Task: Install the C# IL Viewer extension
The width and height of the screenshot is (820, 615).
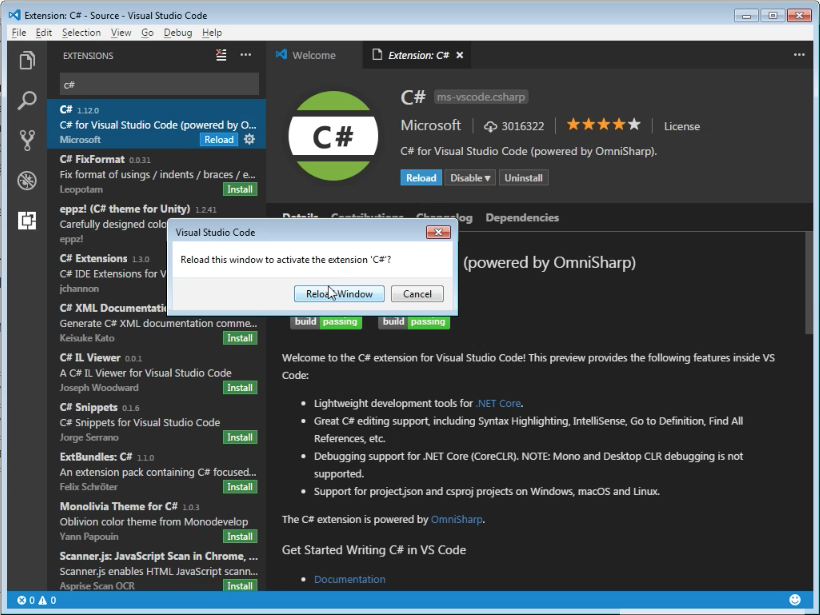Action: tap(240, 388)
